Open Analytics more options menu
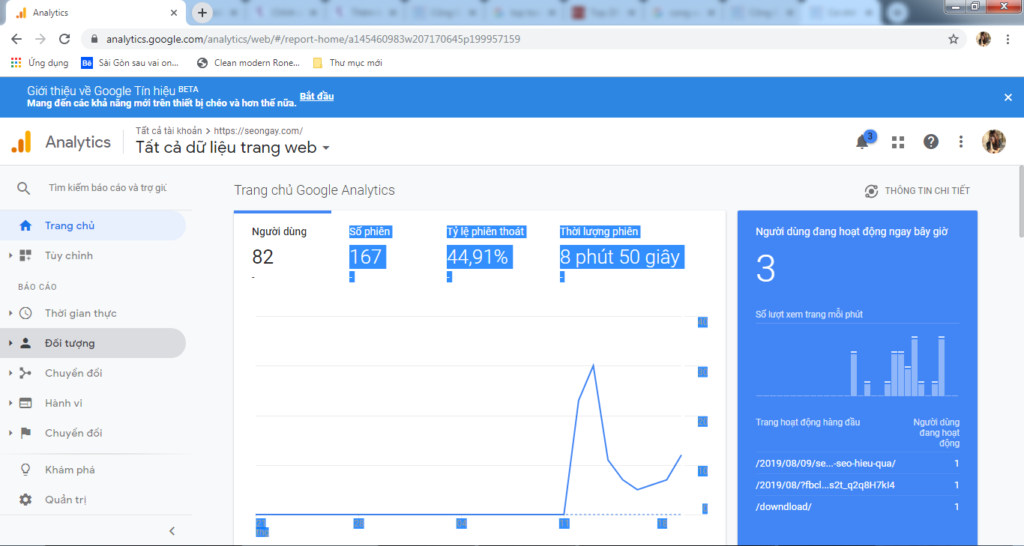 [x=961, y=142]
